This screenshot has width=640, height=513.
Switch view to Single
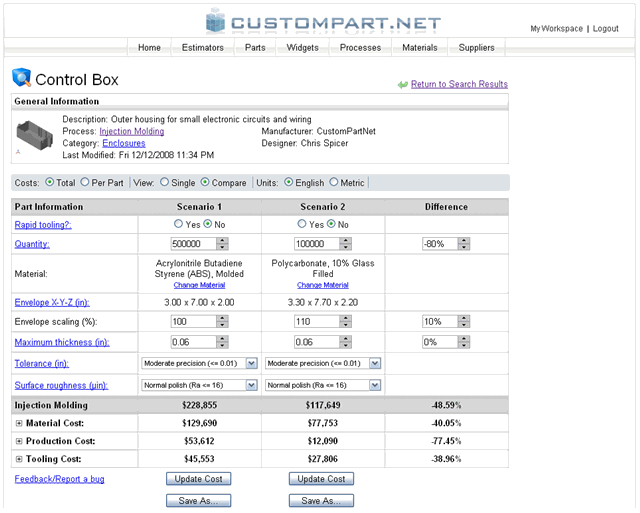(164, 182)
